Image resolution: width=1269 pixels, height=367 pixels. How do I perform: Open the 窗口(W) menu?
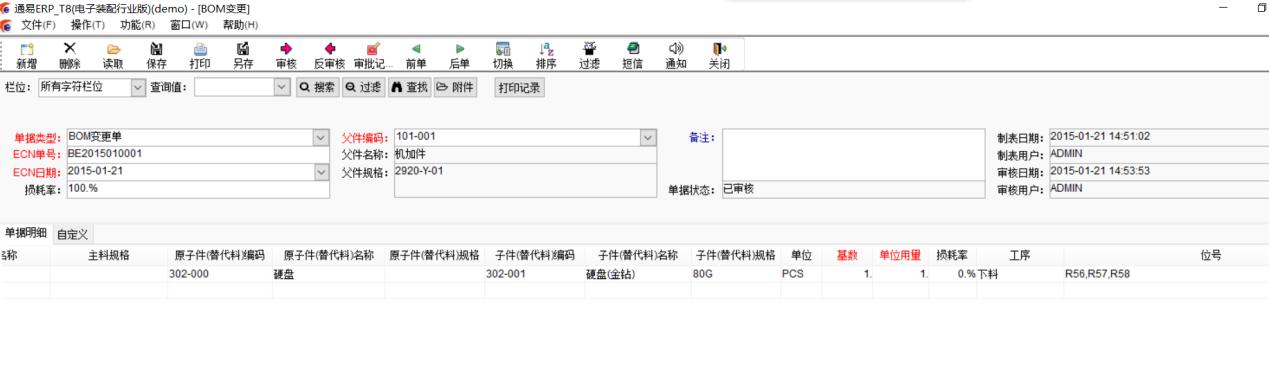(189, 24)
